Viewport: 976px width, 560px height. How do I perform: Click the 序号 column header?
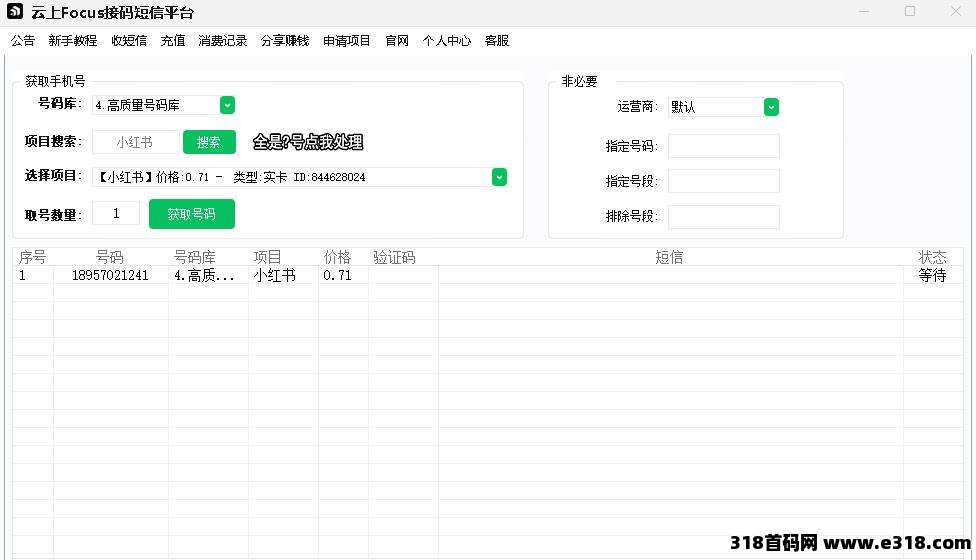click(32, 257)
